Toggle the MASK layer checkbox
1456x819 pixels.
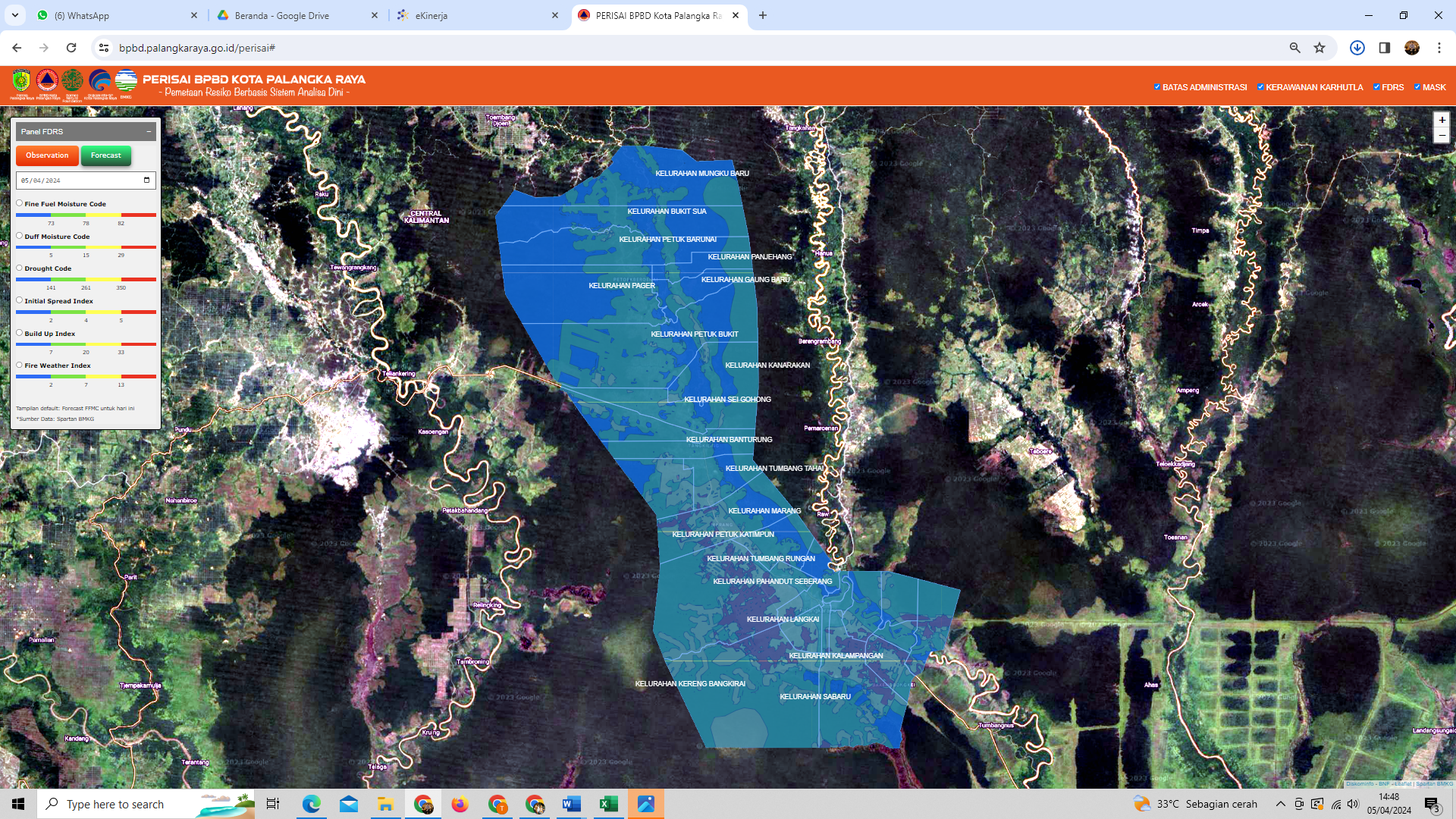click(x=1417, y=87)
